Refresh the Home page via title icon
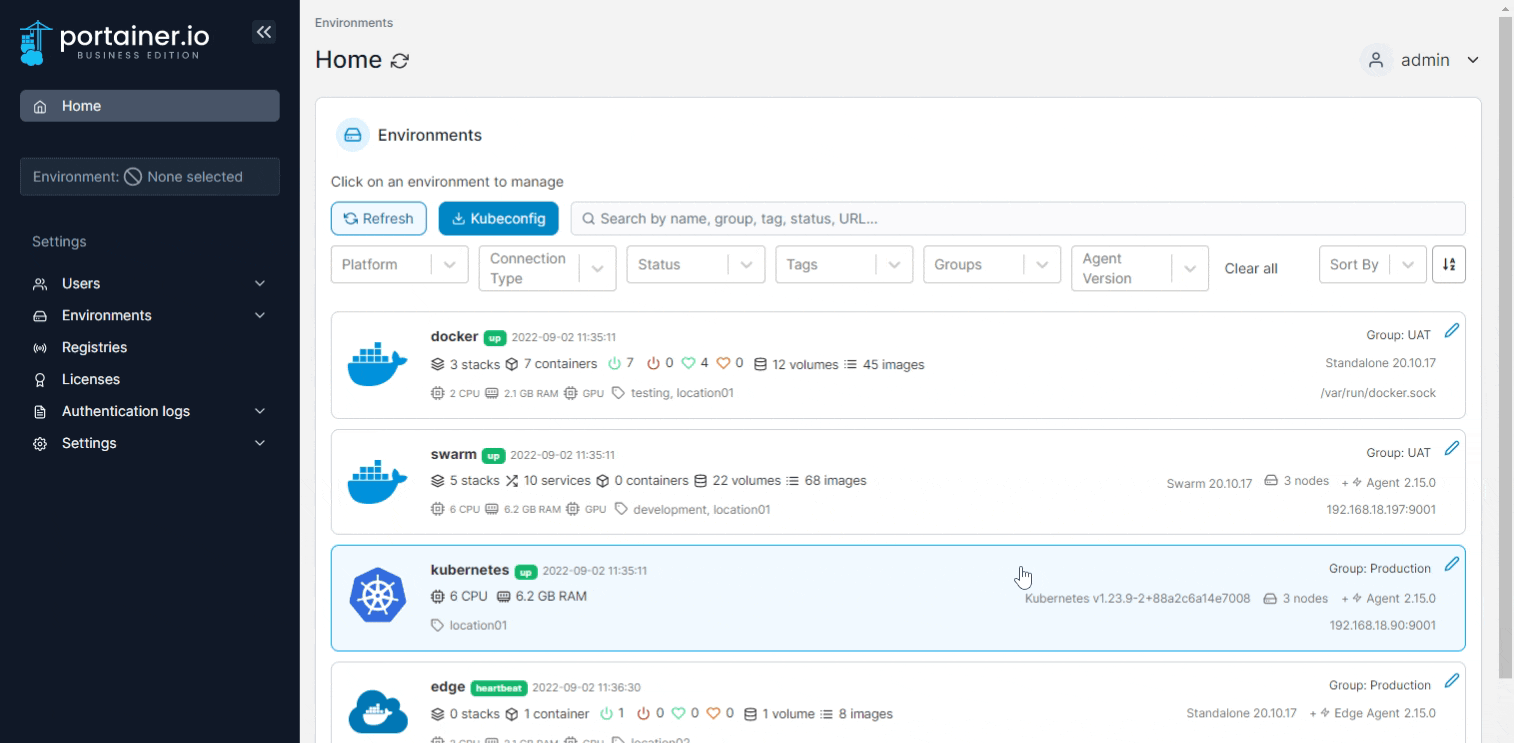Image resolution: width=1514 pixels, height=743 pixels. click(x=400, y=61)
